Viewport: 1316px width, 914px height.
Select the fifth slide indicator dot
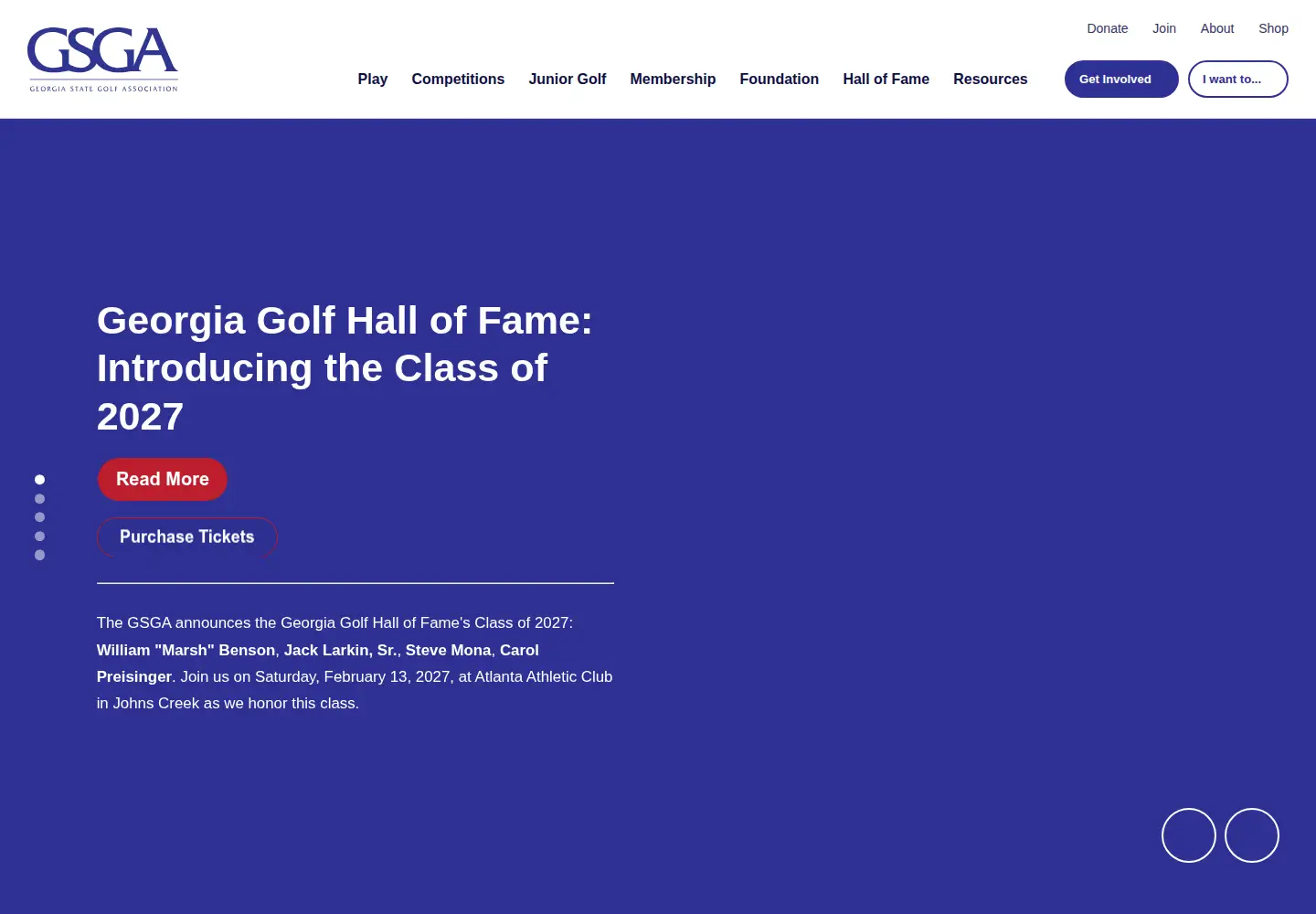pos(39,555)
